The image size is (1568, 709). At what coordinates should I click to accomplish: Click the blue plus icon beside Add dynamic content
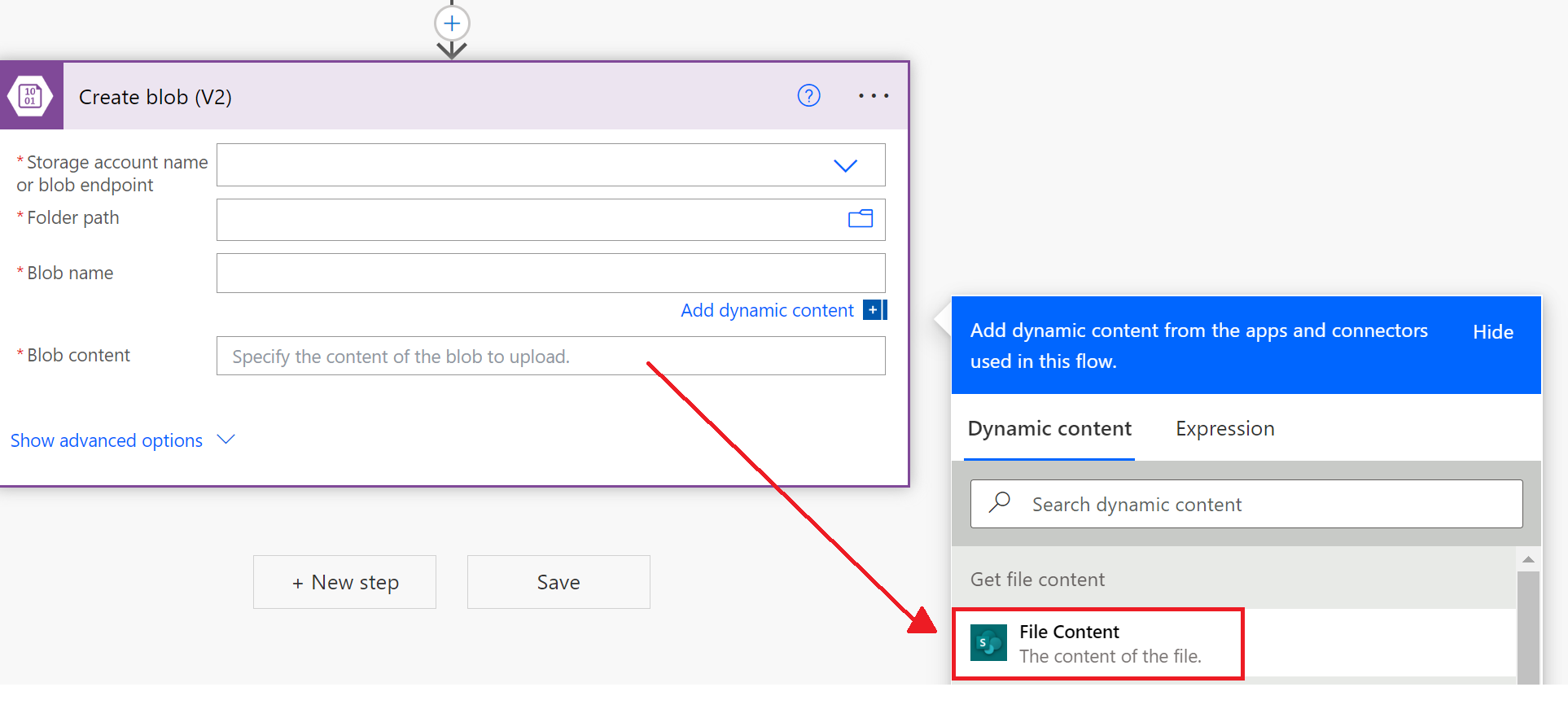[x=874, y=310]
